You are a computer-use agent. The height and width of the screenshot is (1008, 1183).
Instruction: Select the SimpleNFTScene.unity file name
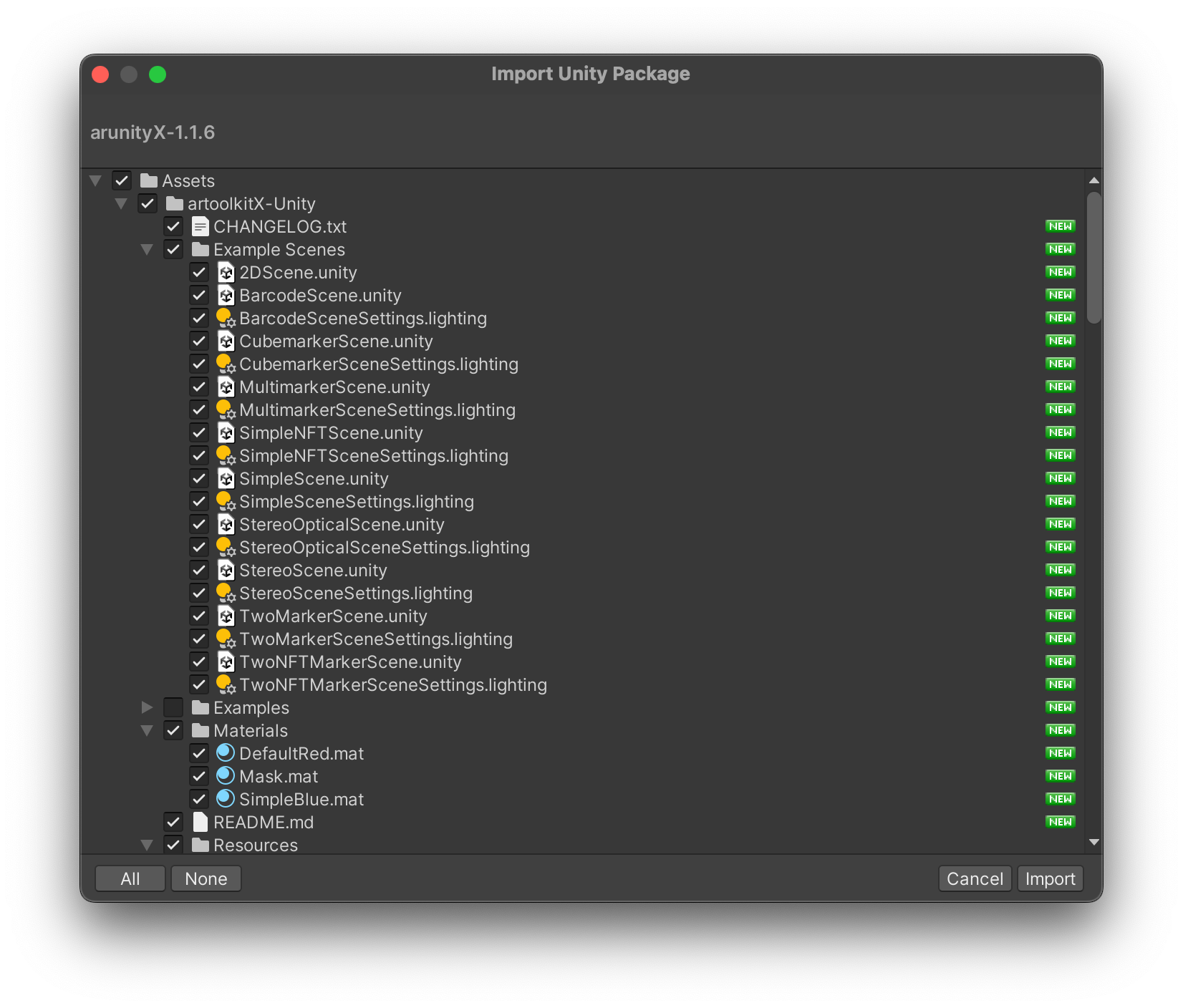331,432
